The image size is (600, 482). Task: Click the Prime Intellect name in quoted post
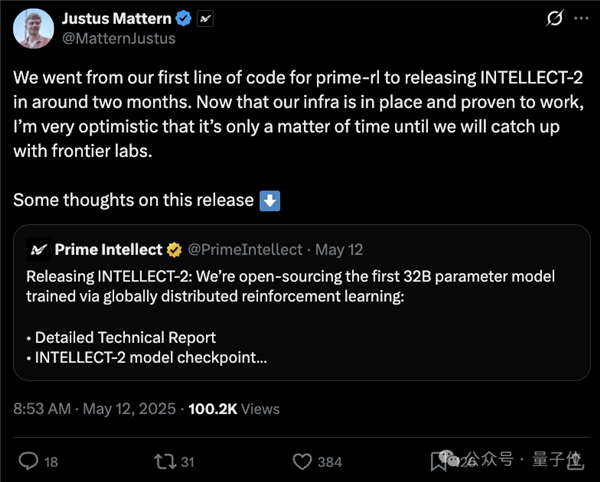(x=107, y=248)
